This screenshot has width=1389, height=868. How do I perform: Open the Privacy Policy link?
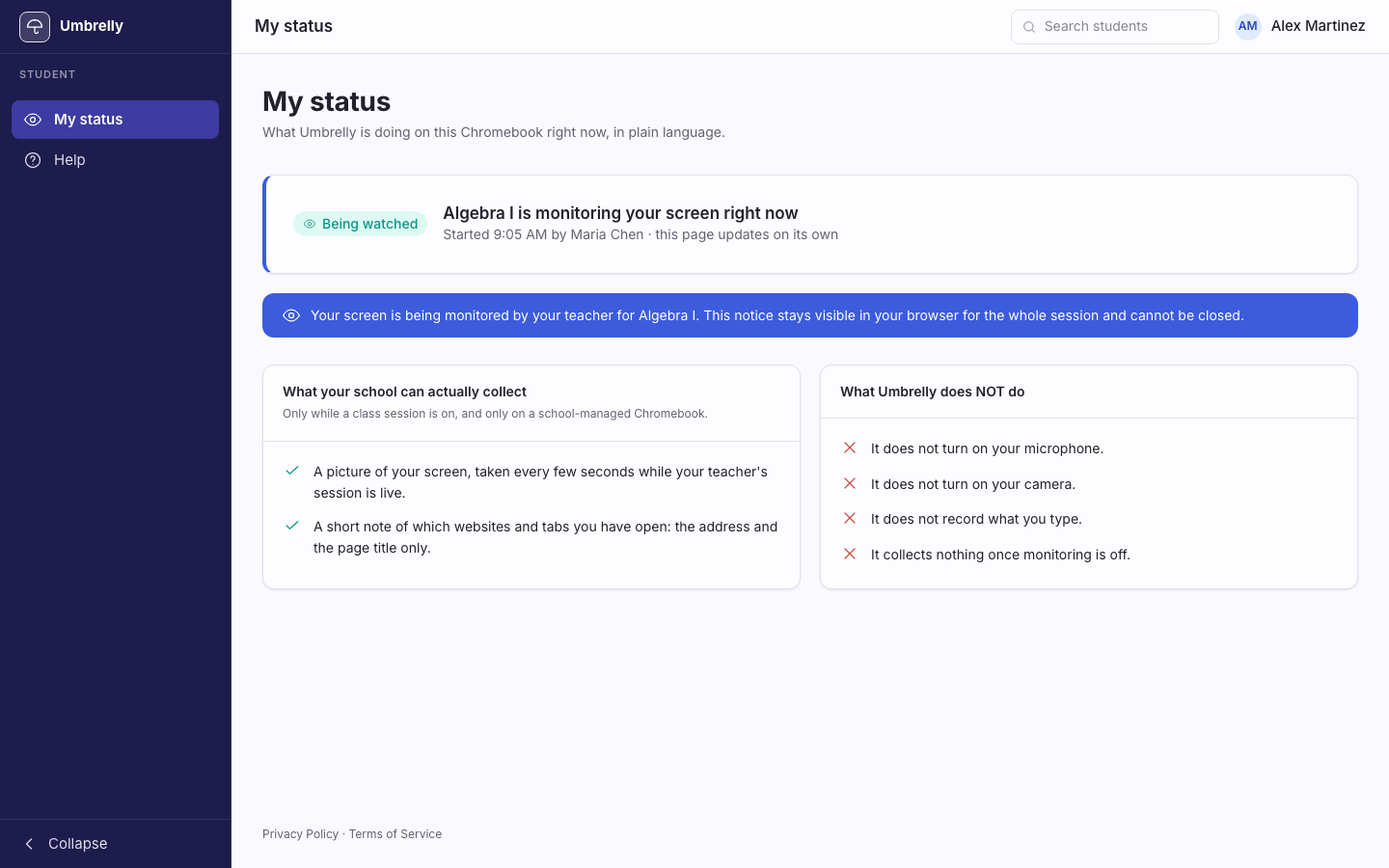300,834
